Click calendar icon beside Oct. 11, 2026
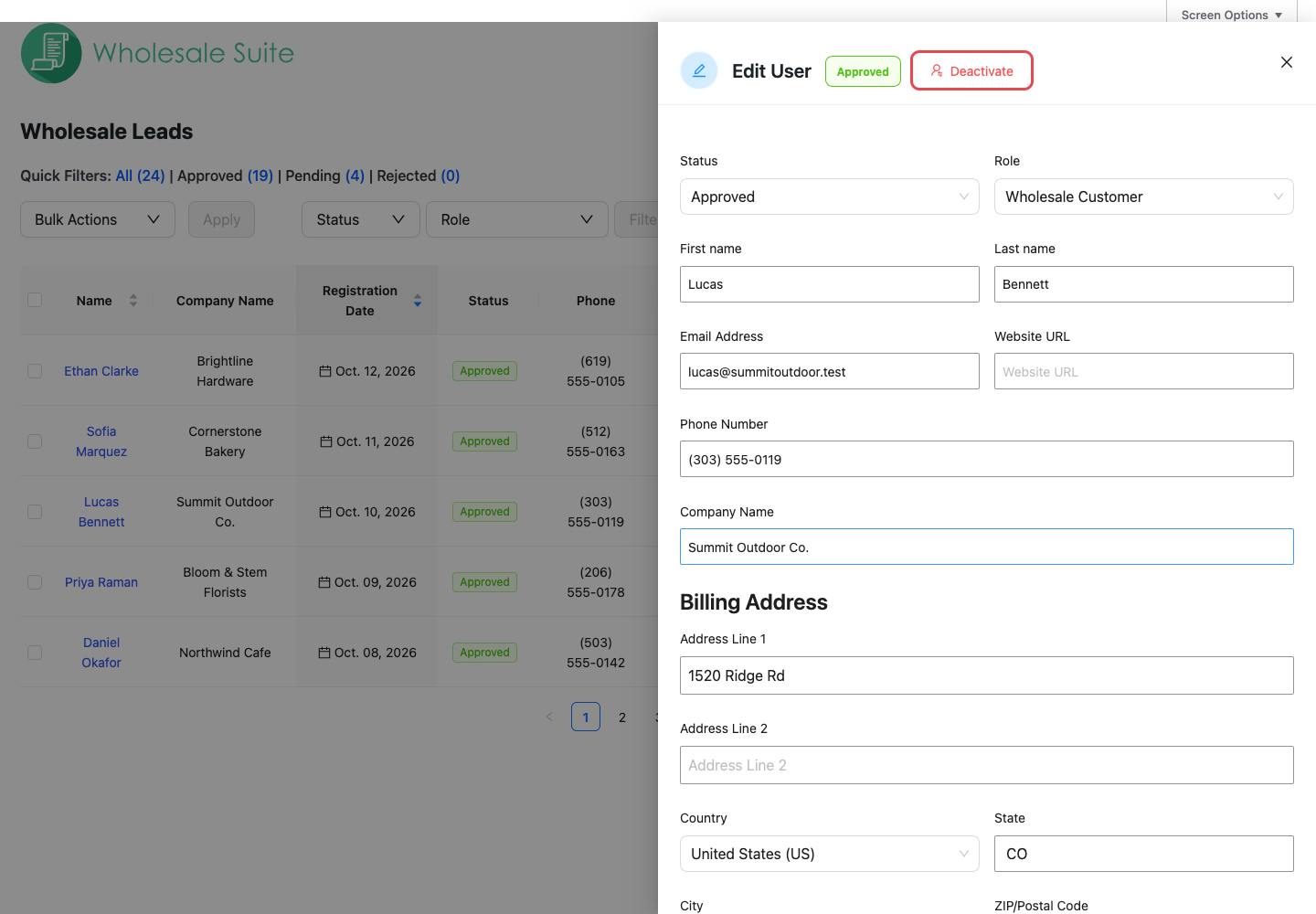 tap(326, 441)
